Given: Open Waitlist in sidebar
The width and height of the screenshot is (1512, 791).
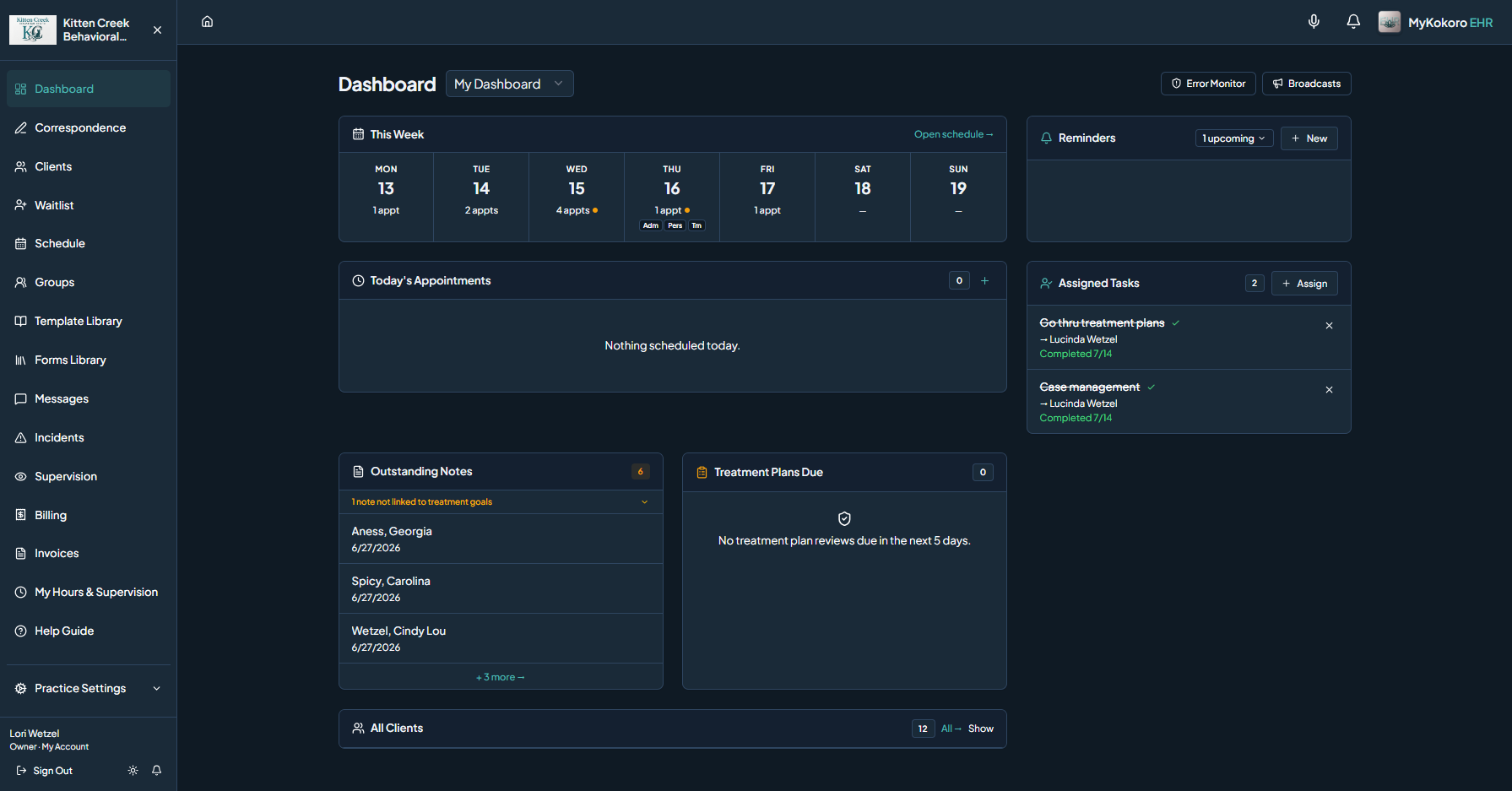Looking at the screenshot, I should 89,205.
